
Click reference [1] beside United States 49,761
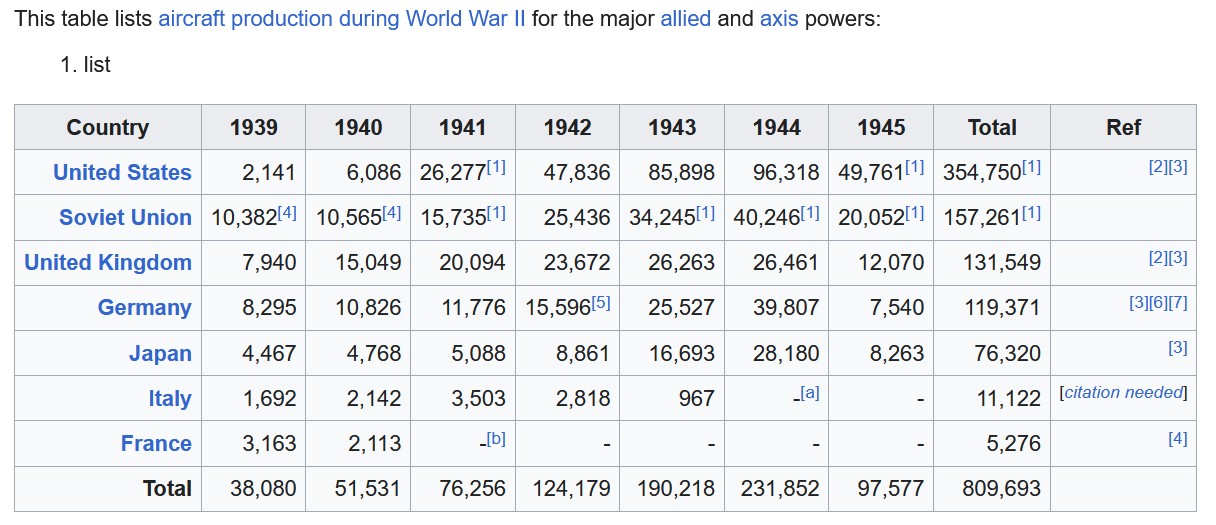[914, 167]
